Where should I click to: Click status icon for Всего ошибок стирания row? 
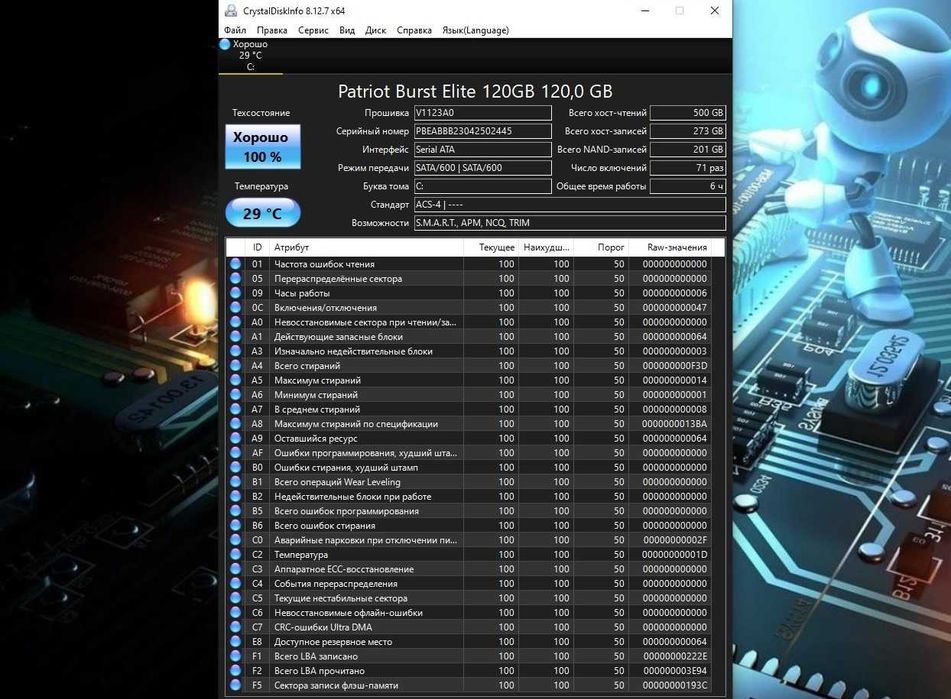pos(235,526)
